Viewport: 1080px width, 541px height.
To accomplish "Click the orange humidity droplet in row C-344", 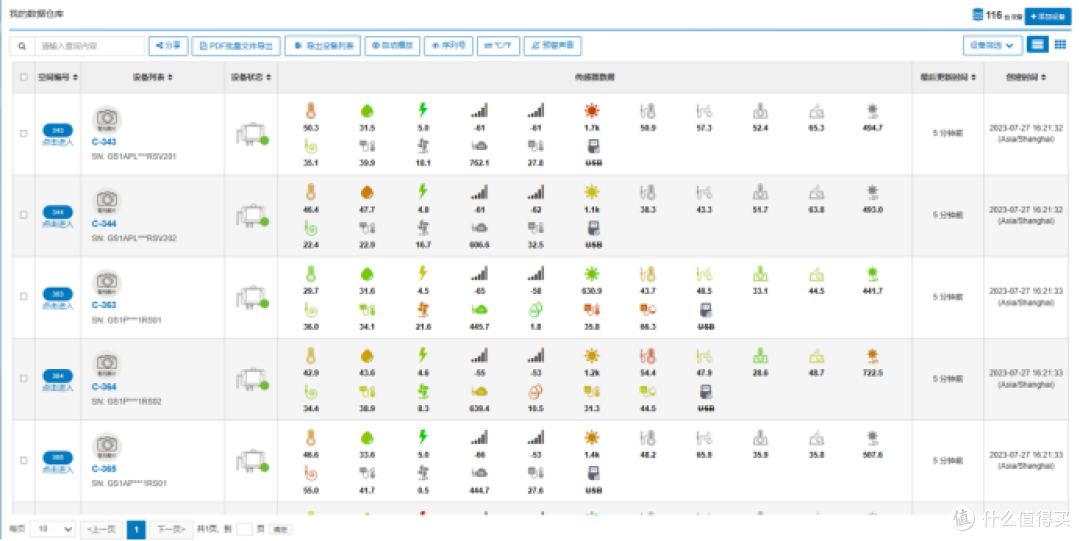I will [367, 192].
